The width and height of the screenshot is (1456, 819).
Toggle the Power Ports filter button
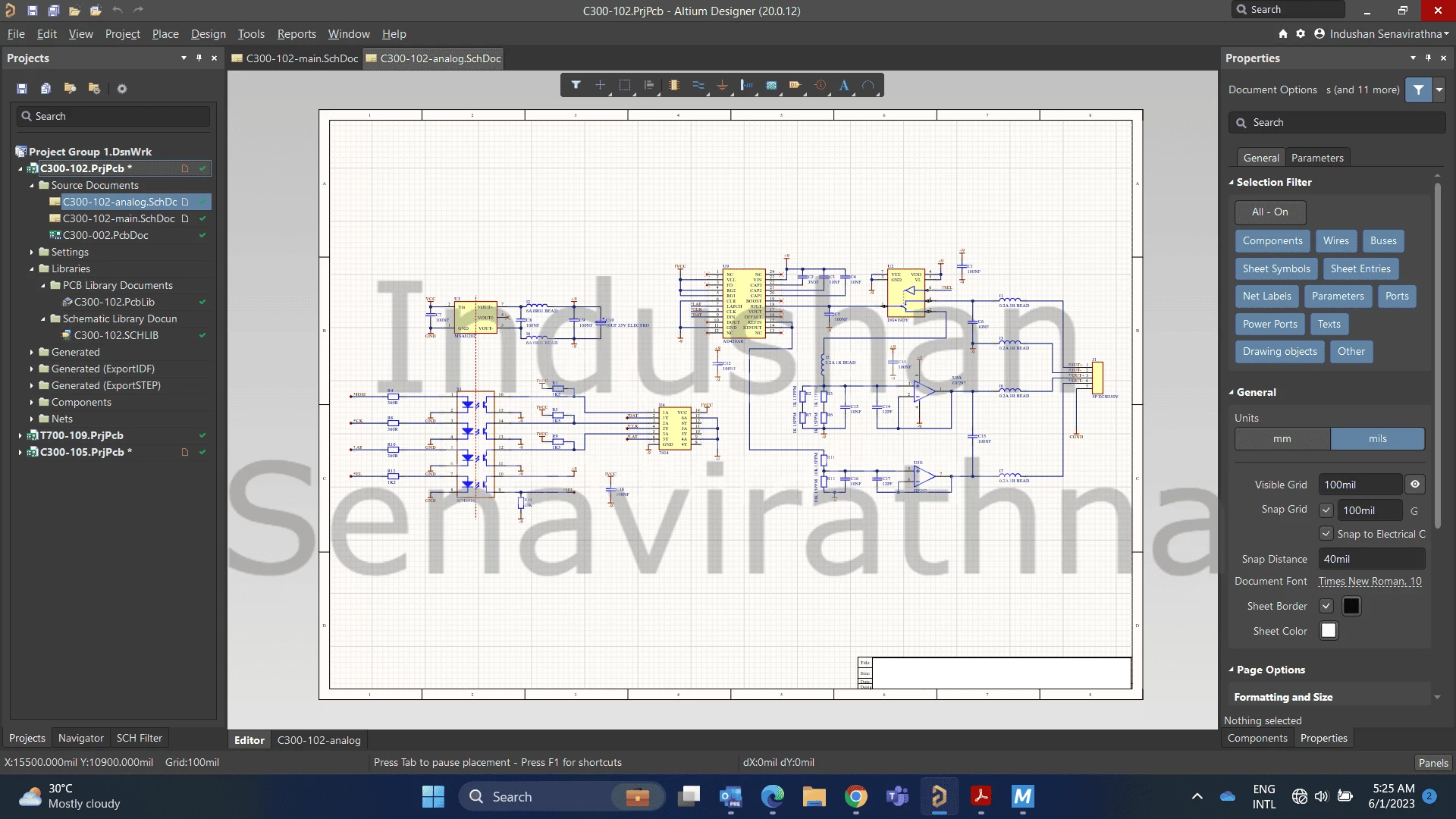point(1269,325)
